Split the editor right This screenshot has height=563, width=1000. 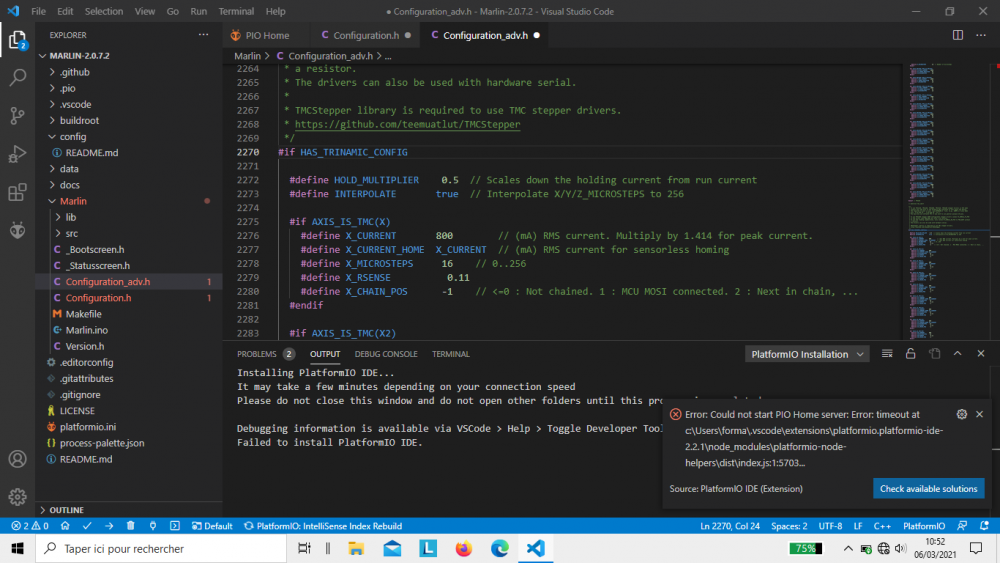(x=958, y=35)
